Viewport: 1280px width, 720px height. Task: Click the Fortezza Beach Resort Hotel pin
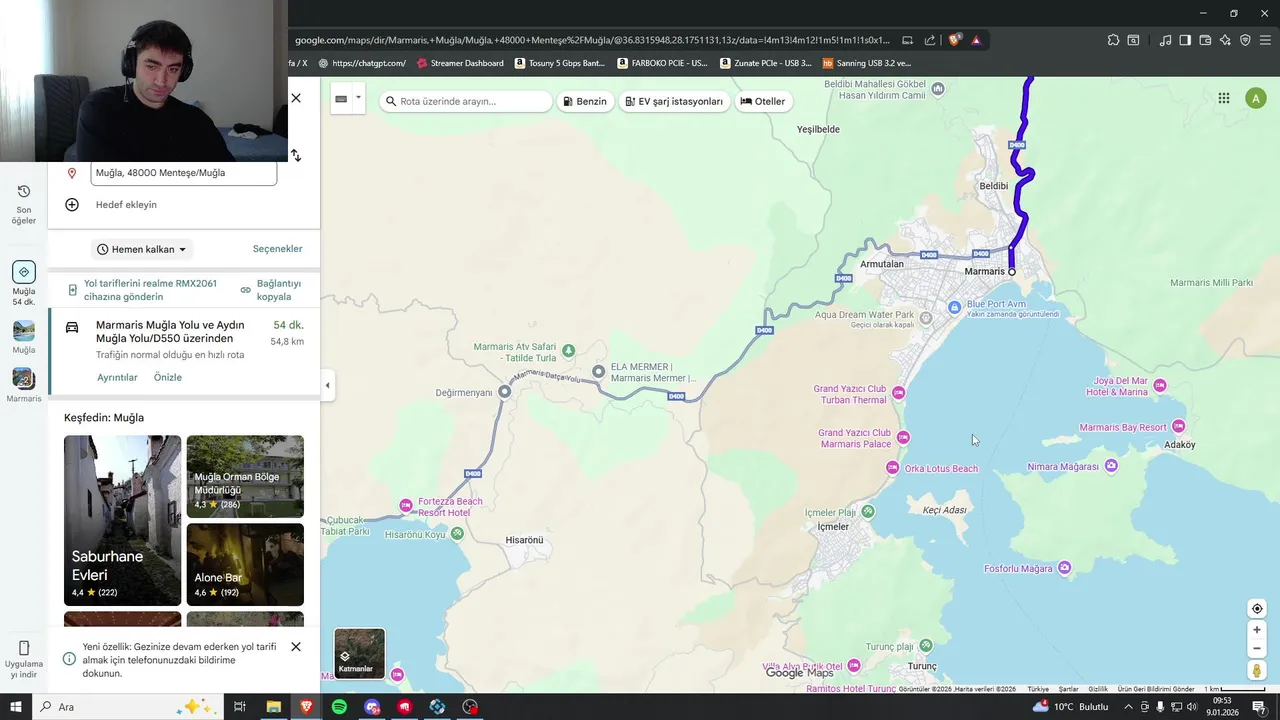(405, 506)
